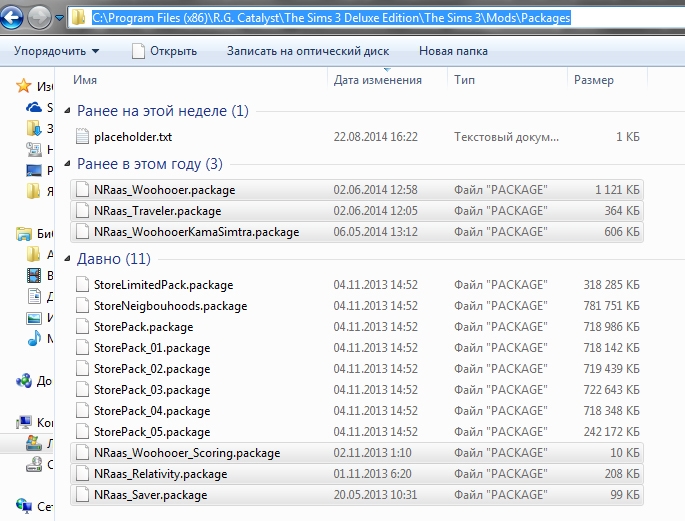Click the cloud storage icon in sidebar
This screenshot has height=521, width=685.
pos(34,107)
